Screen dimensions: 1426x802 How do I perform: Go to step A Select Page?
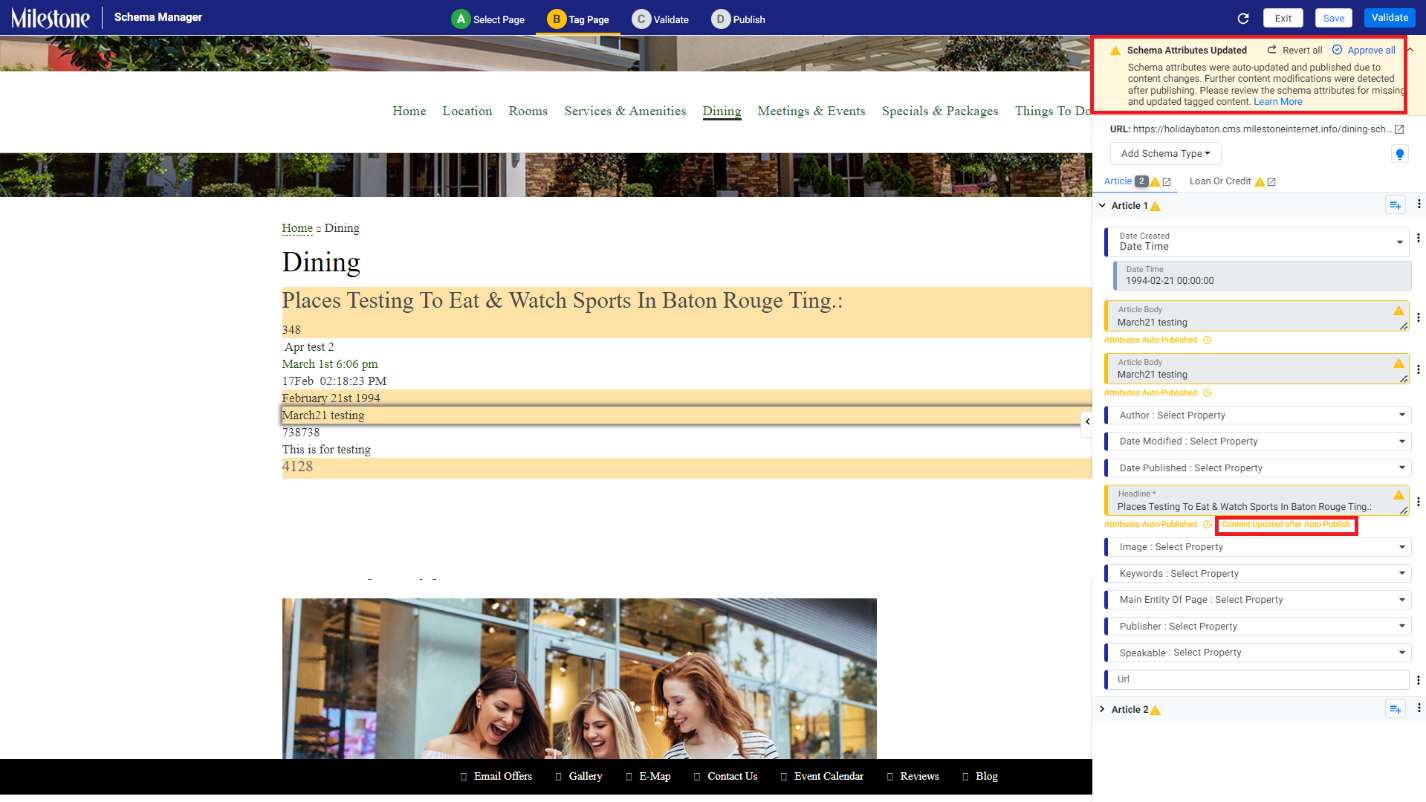point(488,19)
